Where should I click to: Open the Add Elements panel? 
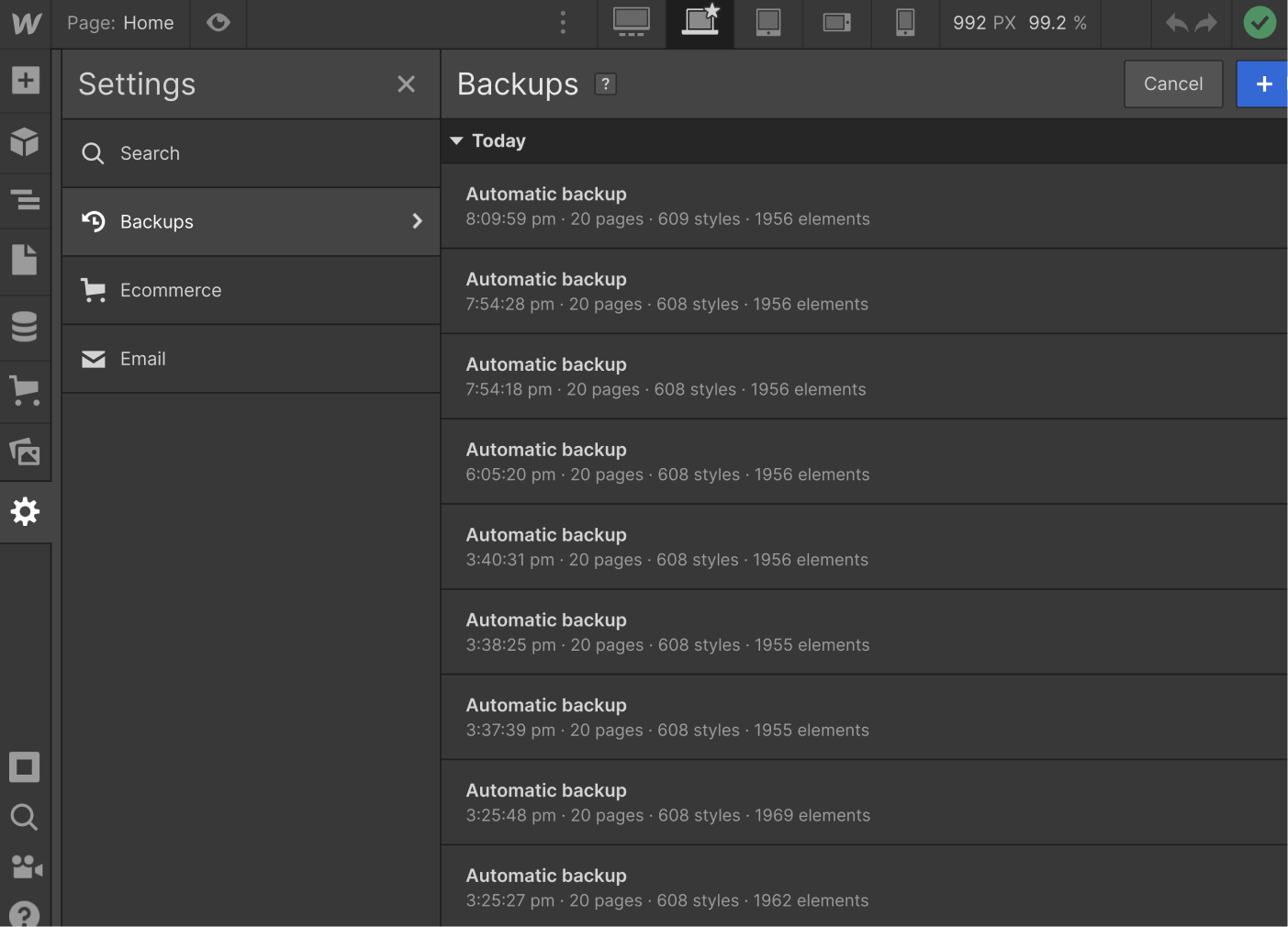[25, 81]
